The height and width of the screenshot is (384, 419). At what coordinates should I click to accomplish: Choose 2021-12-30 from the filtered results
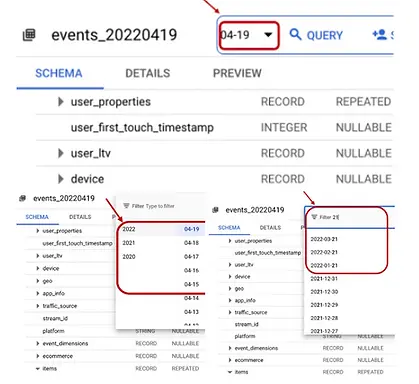(x=324, y=292)
